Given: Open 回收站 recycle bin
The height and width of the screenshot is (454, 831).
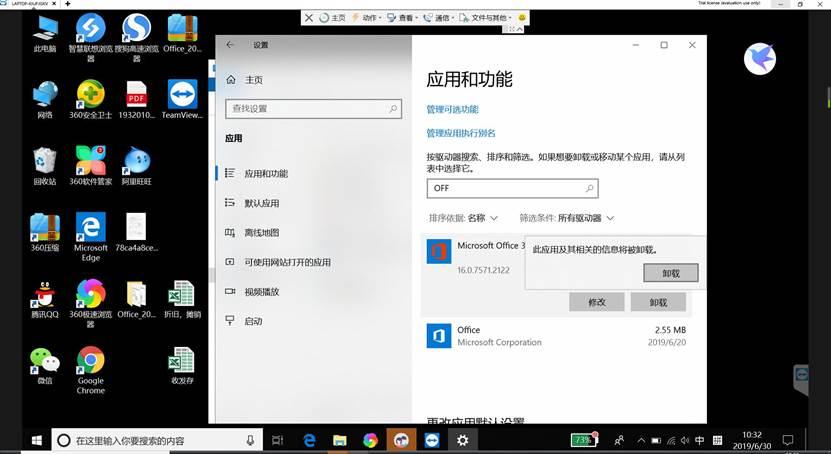Looking at the screenshot, I should coord(45,165).
